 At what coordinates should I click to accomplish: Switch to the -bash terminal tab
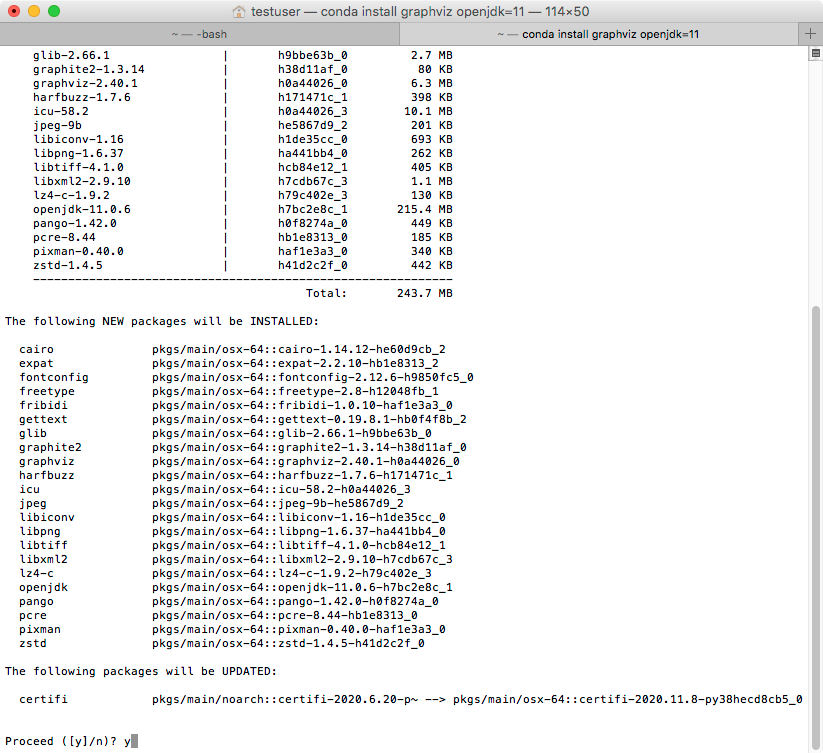tap(199, 34)
